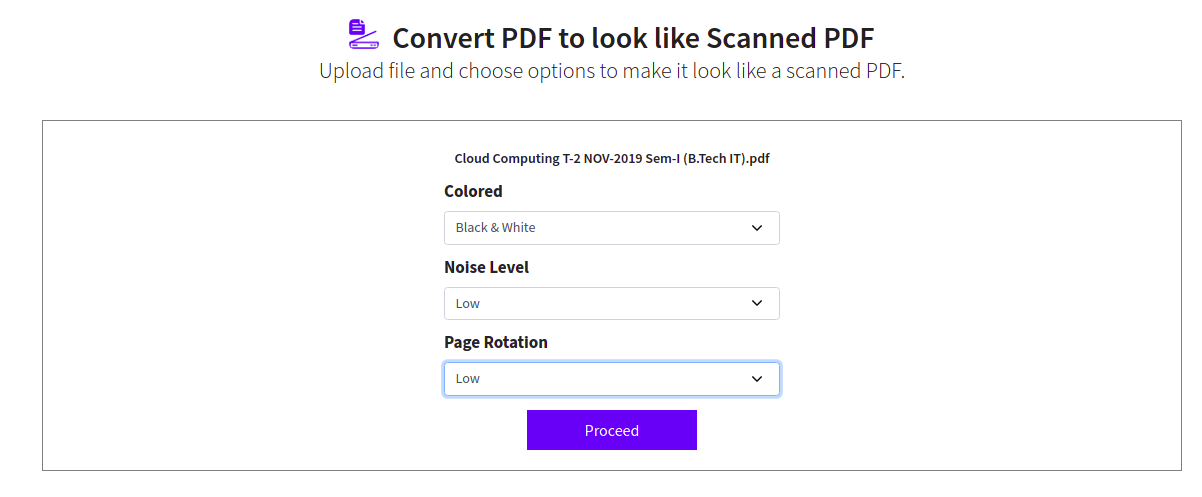Click the uploaded Cloud Computing PDF filename
Image resolution: width=1202 pixels, height=497 pixels.
(611, 158)
